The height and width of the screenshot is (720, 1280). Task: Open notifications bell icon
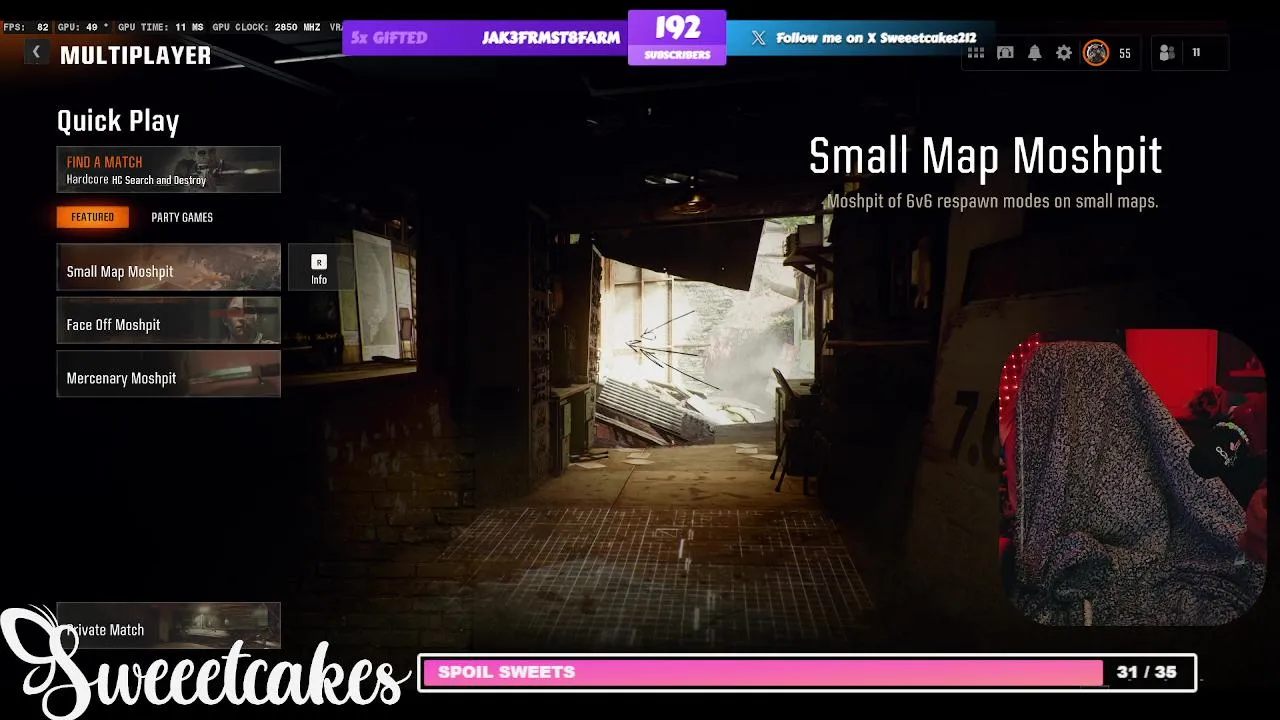pyautogui.click(x=1035, y=53)
